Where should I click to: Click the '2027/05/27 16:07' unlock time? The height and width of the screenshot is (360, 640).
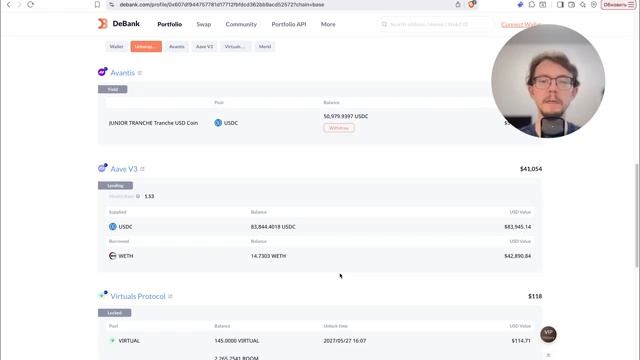(x=344, y=340)
